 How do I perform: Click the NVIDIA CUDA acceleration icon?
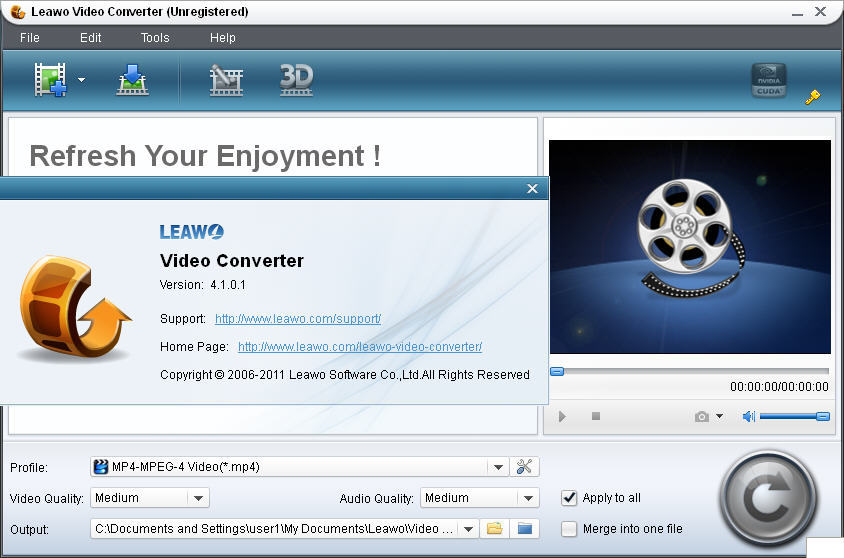(x=769, y=81)
